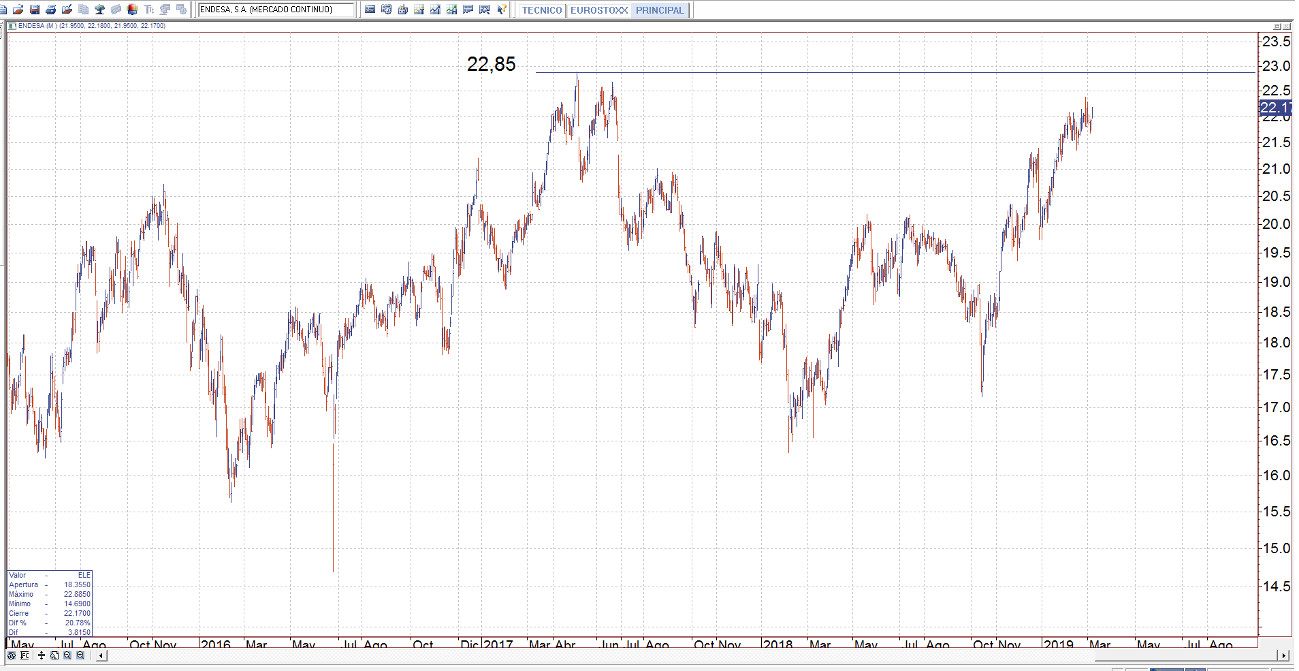
Task: Click the 'FC' icon at bottom left
Action: click(x=24, y=655)
